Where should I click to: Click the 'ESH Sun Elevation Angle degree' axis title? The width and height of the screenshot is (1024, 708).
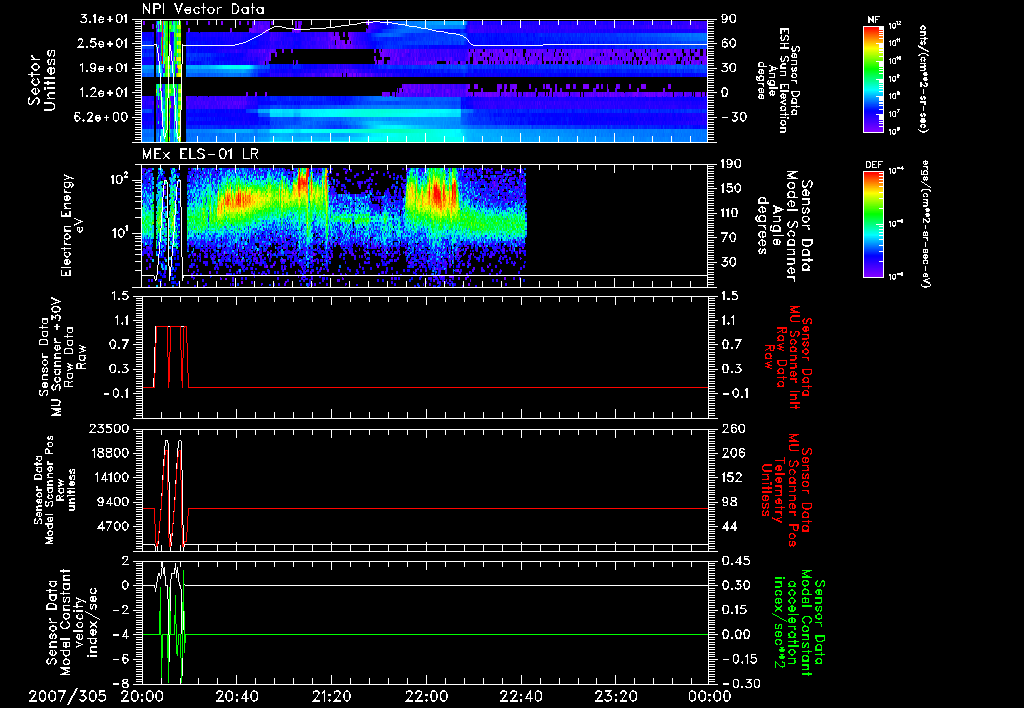[x=776, y=80]
